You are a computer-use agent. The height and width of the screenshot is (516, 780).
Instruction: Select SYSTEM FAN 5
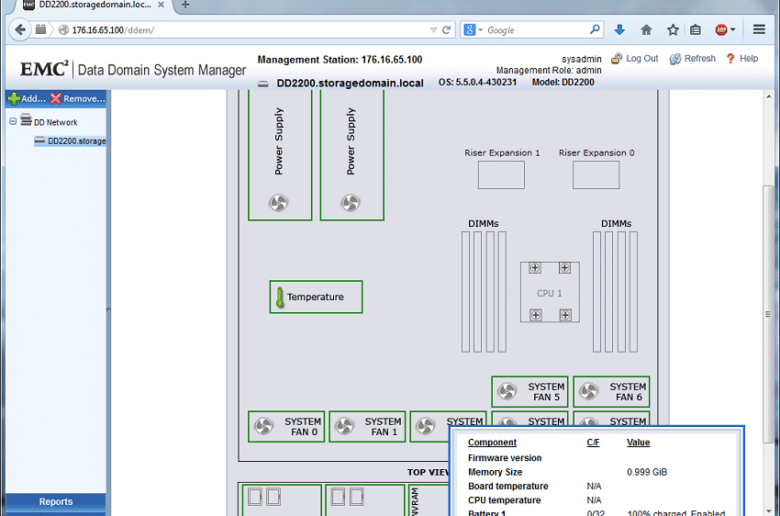click(x=530, y=392)
